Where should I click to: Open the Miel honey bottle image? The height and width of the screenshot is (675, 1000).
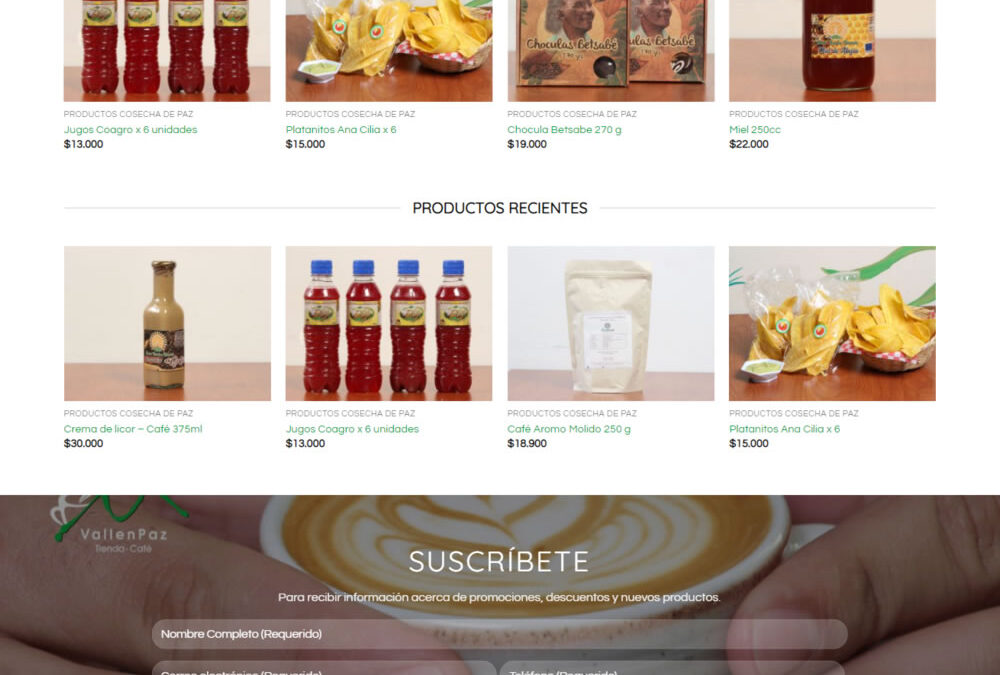point(832,50)
